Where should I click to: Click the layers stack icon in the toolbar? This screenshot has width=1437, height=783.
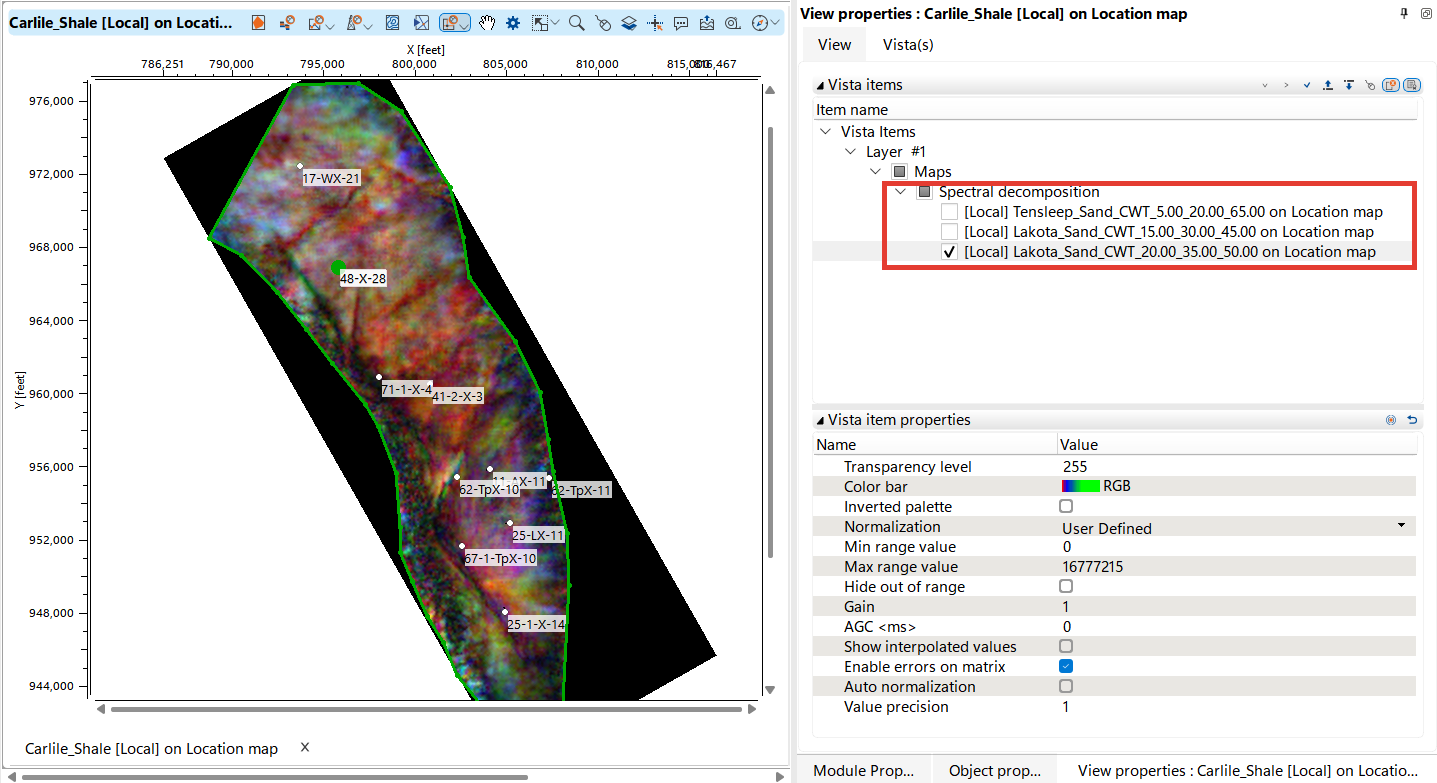tap(627, 22)
